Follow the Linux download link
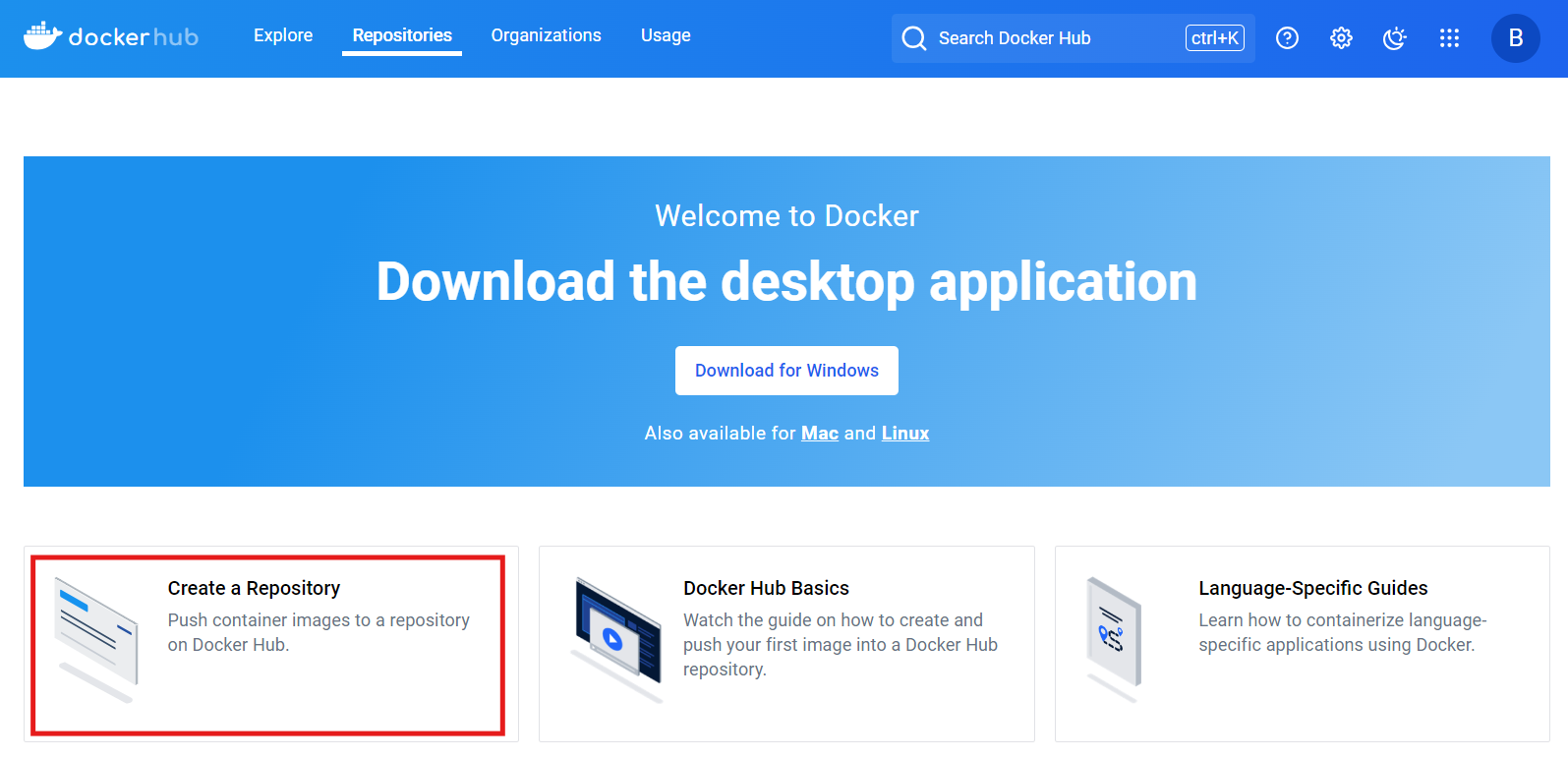 pos(905,434)
